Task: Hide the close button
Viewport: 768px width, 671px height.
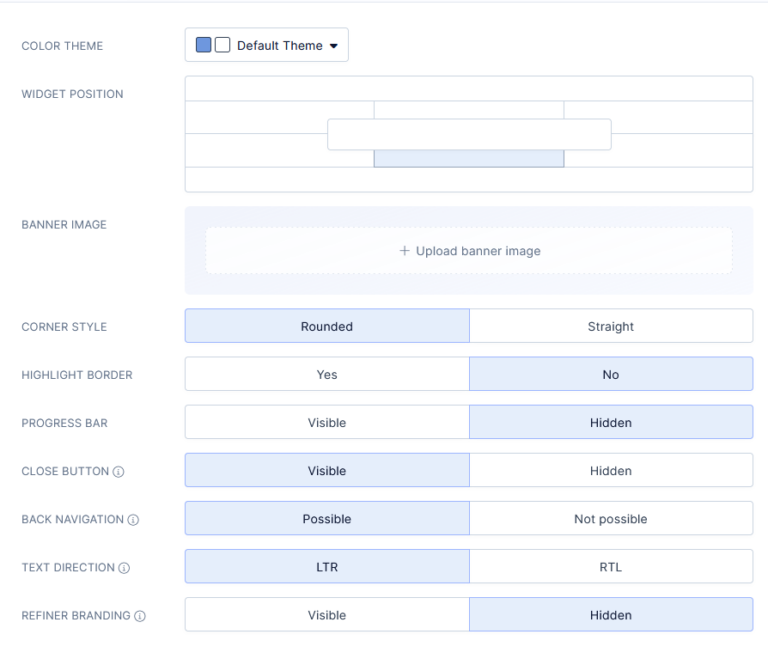Action: tap(610, 470)
